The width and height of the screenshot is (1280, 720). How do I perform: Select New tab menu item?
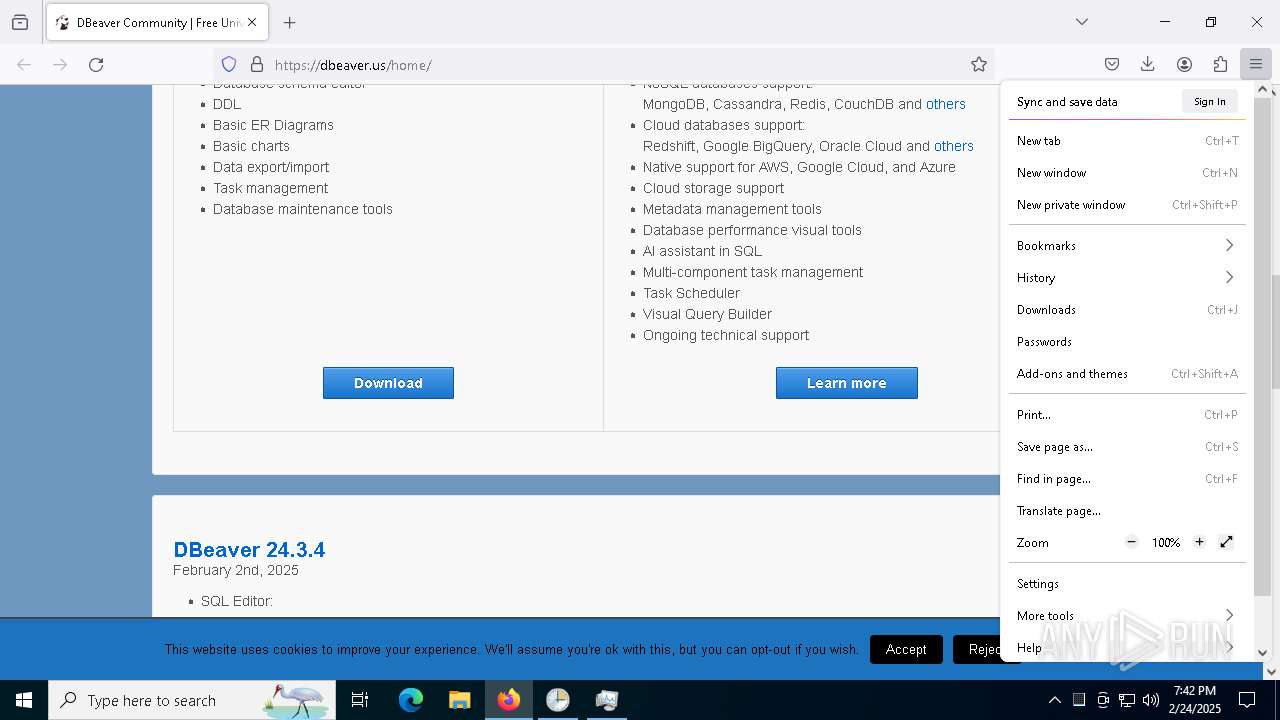point(1127,141)
